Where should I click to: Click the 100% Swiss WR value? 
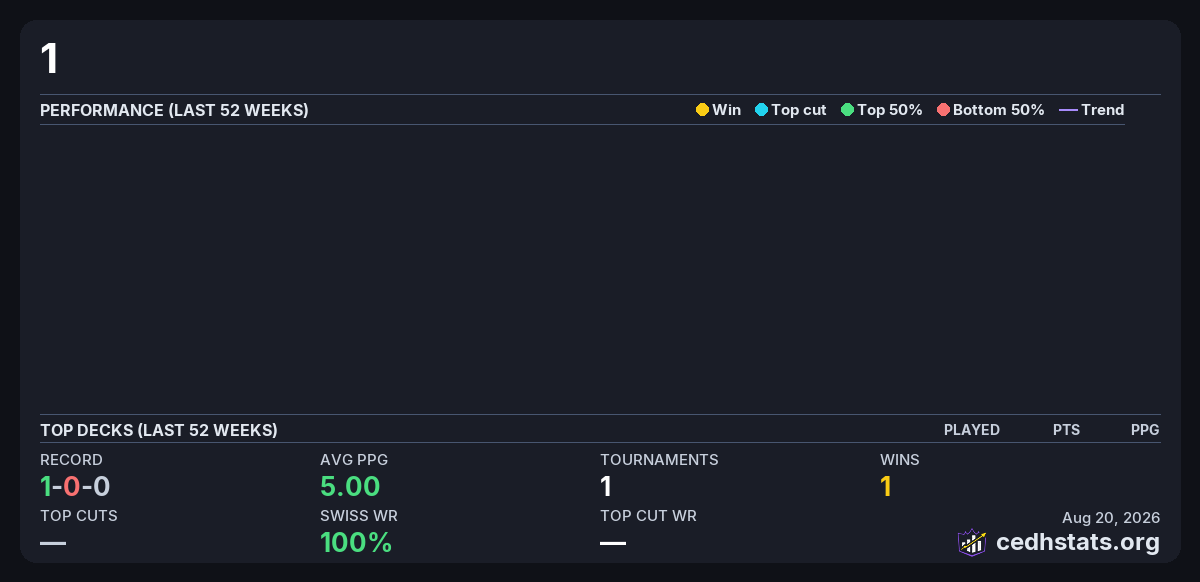tap(356, 543)
